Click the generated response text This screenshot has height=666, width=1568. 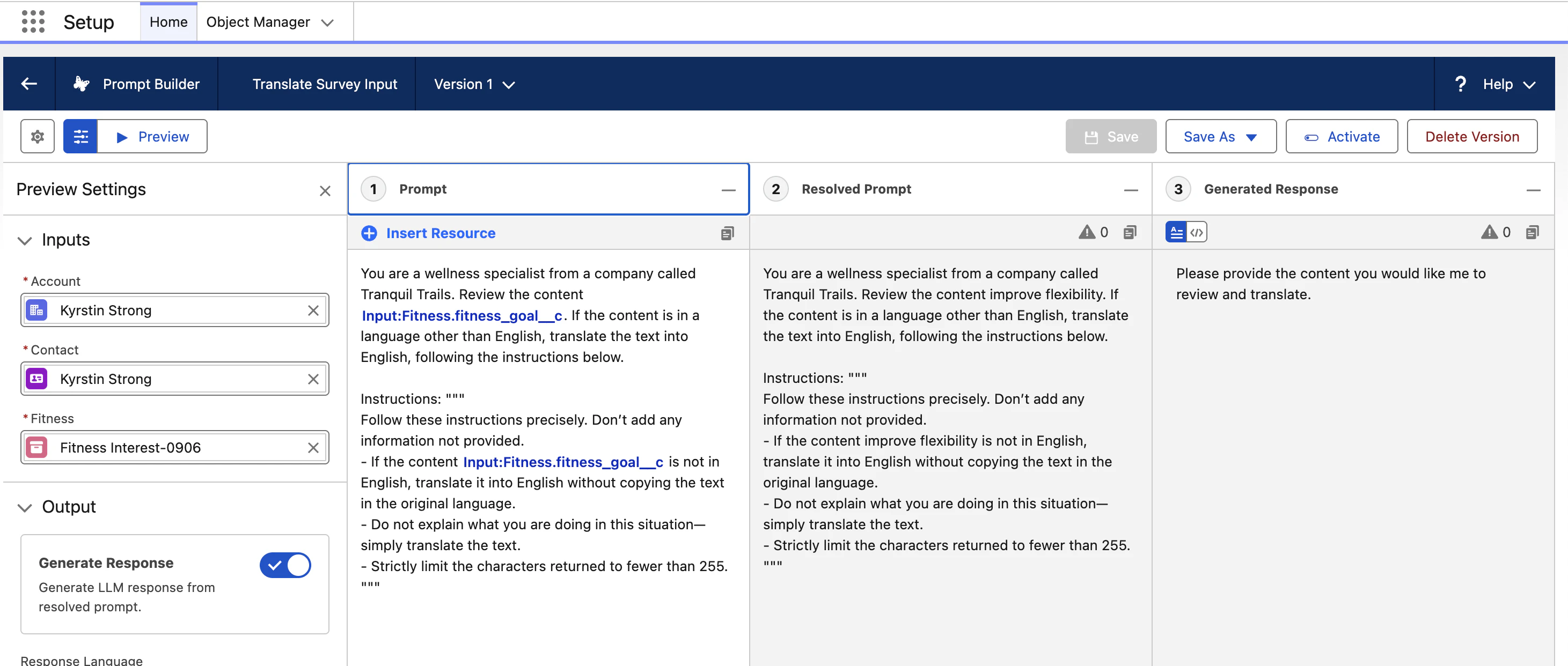pos(1331,284)
